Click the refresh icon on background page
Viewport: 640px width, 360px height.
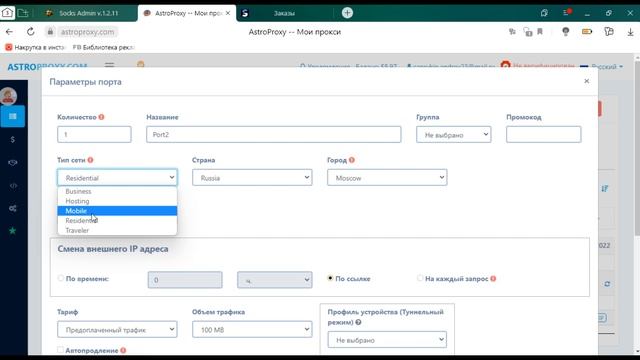click(x=607, y=284)
